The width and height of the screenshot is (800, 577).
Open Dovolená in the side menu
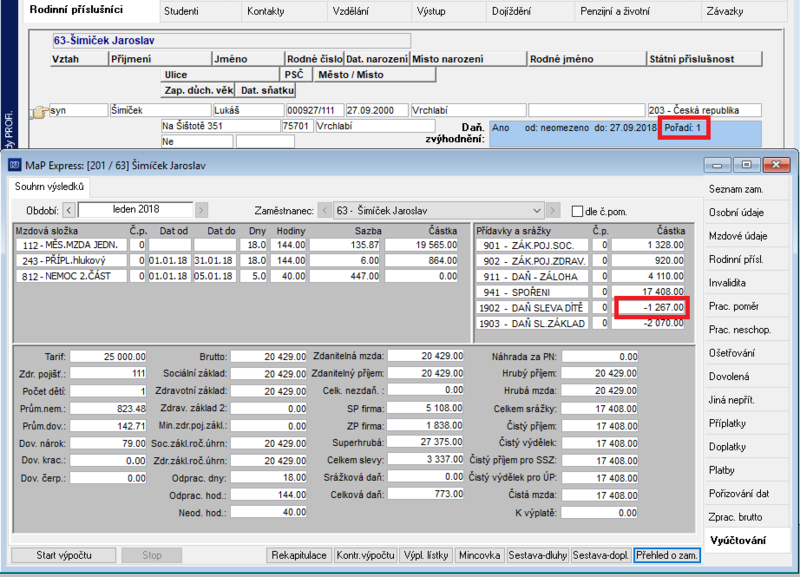729,377
